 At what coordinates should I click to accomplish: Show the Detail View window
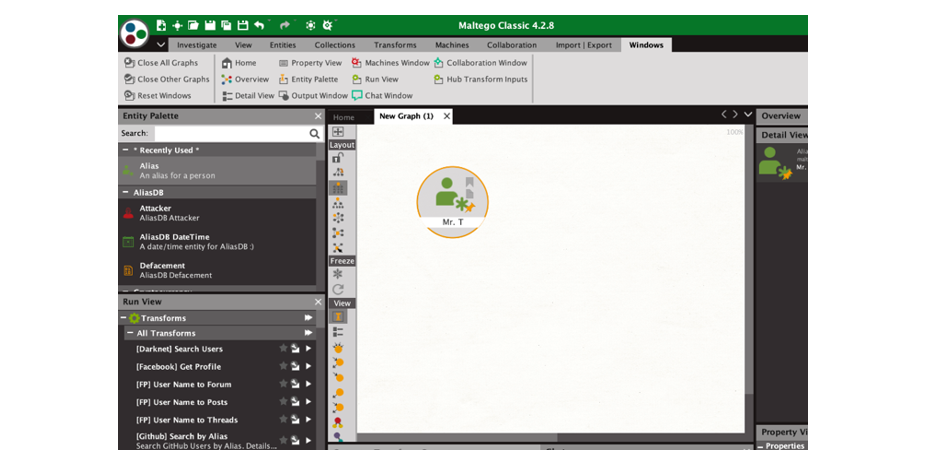click(x=248, y=96)
